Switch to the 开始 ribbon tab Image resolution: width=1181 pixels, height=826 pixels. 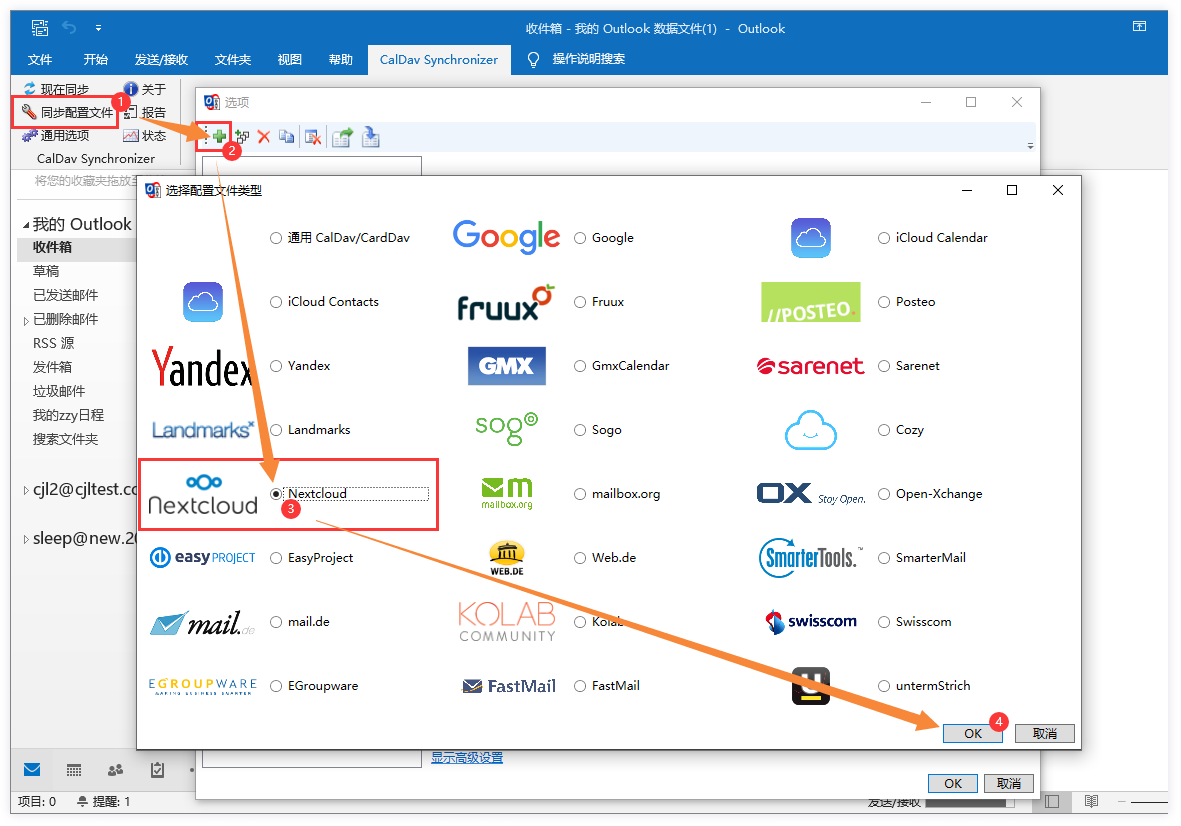[x=96, y=59]
